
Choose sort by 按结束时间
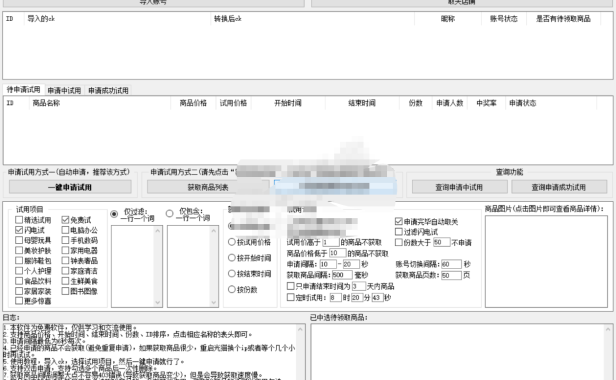click(x=232, y=274)
